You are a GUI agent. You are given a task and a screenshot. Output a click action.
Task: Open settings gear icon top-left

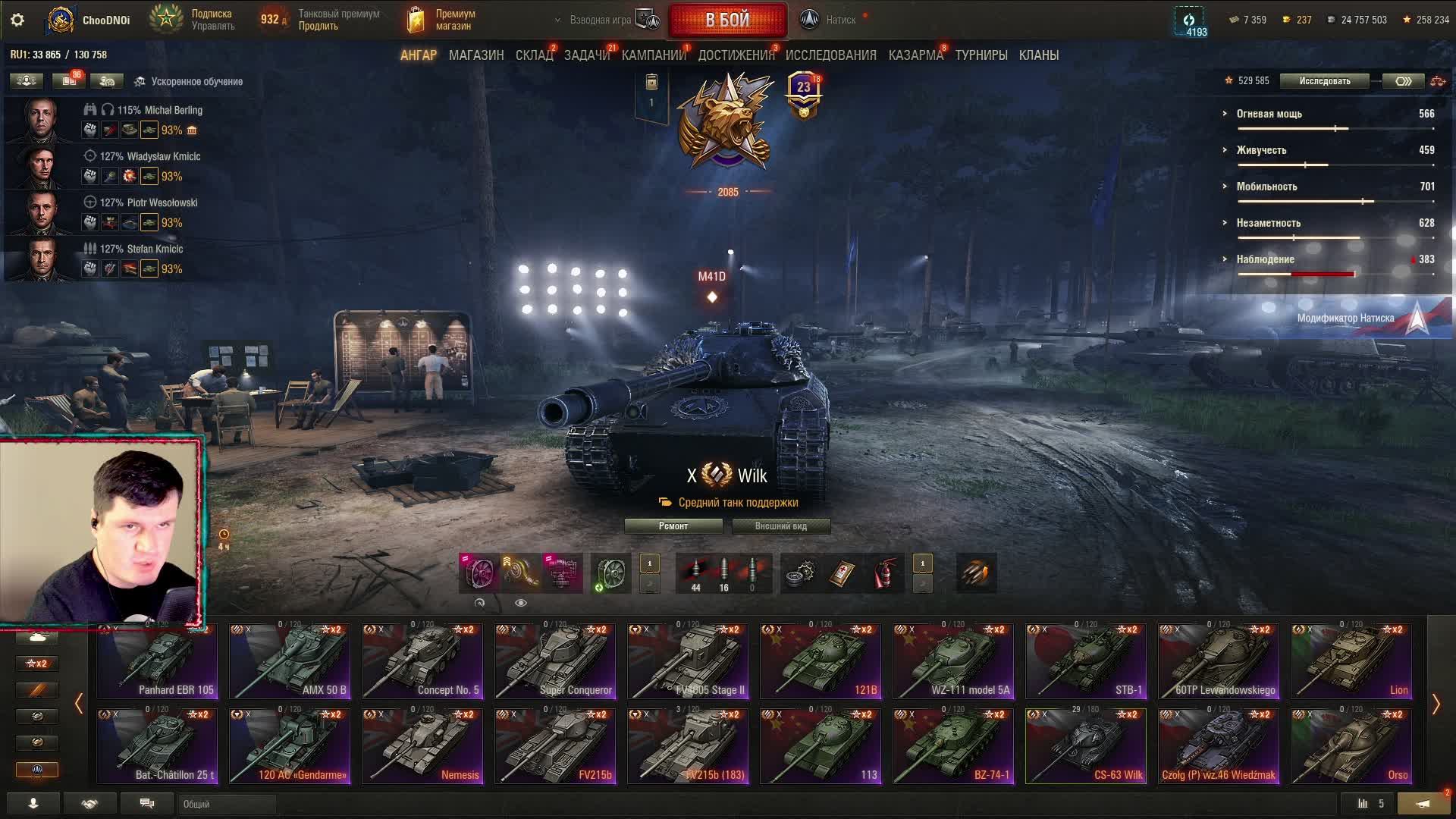[x=17, y=20]
